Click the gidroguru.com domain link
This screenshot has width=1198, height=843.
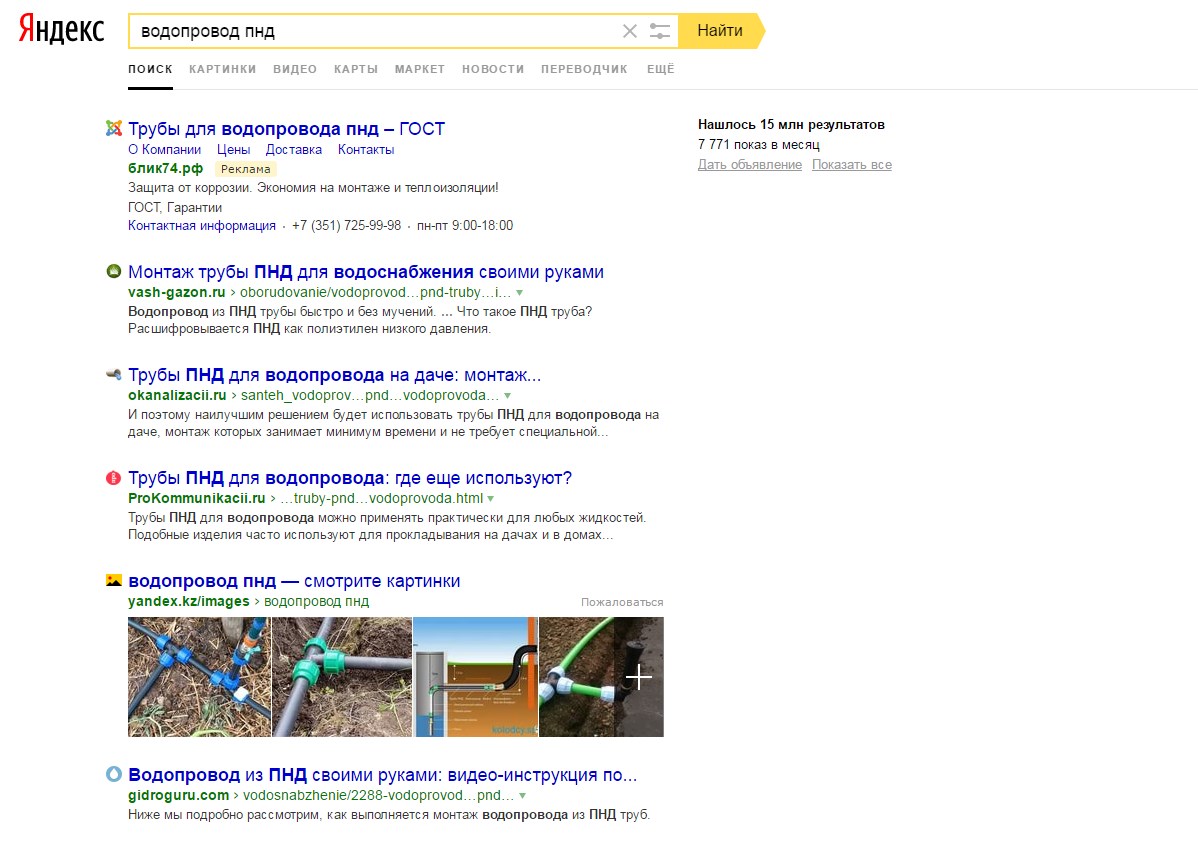pos(178,796)
